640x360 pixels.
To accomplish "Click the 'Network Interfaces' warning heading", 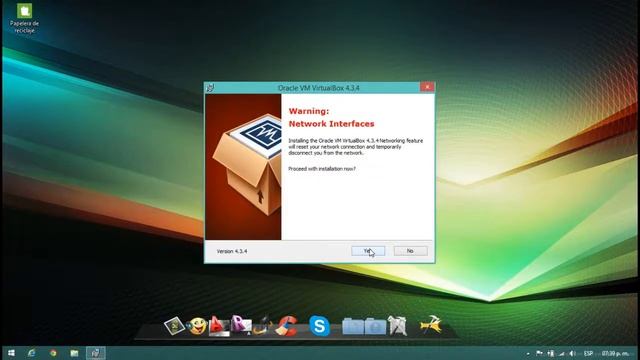I will (331, 124).
